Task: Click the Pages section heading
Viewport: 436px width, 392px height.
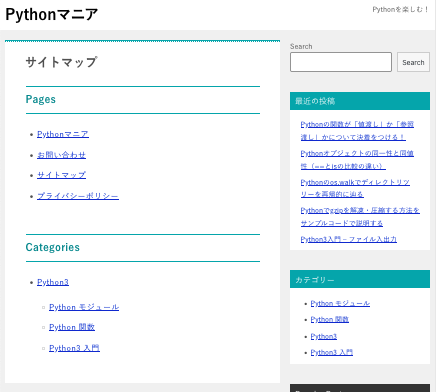Action: [x=41, y=99]
